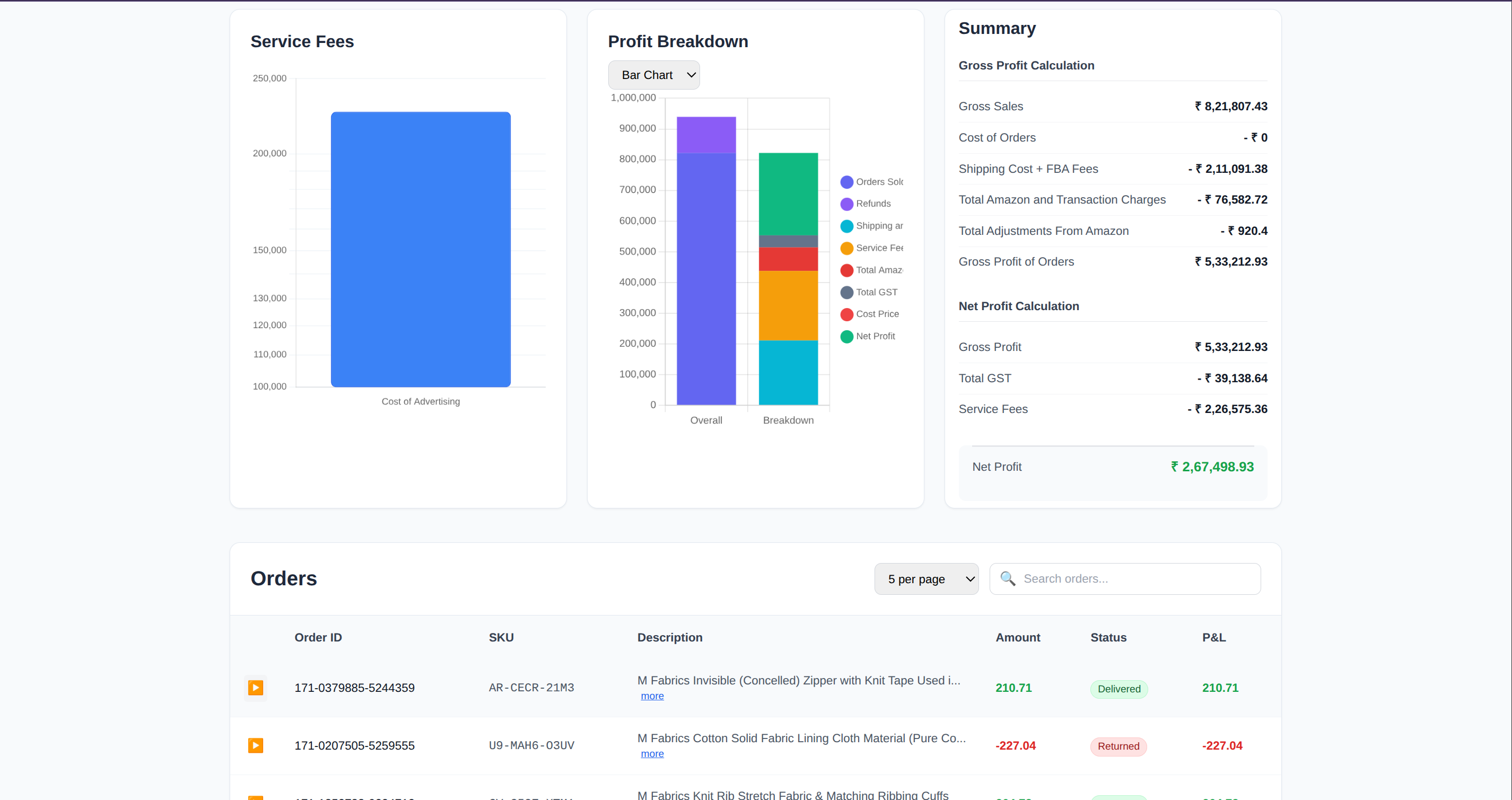The image size is (1512, 800).
Task: Click the Search orders input field
Action: coord(1125,579)
